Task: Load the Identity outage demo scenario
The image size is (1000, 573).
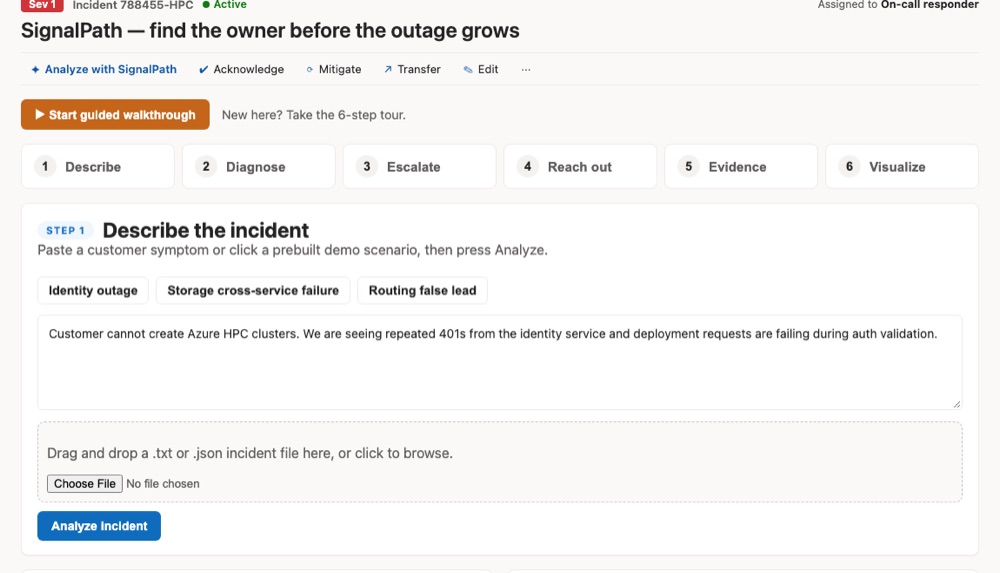Action: click(x=93, y=290)
